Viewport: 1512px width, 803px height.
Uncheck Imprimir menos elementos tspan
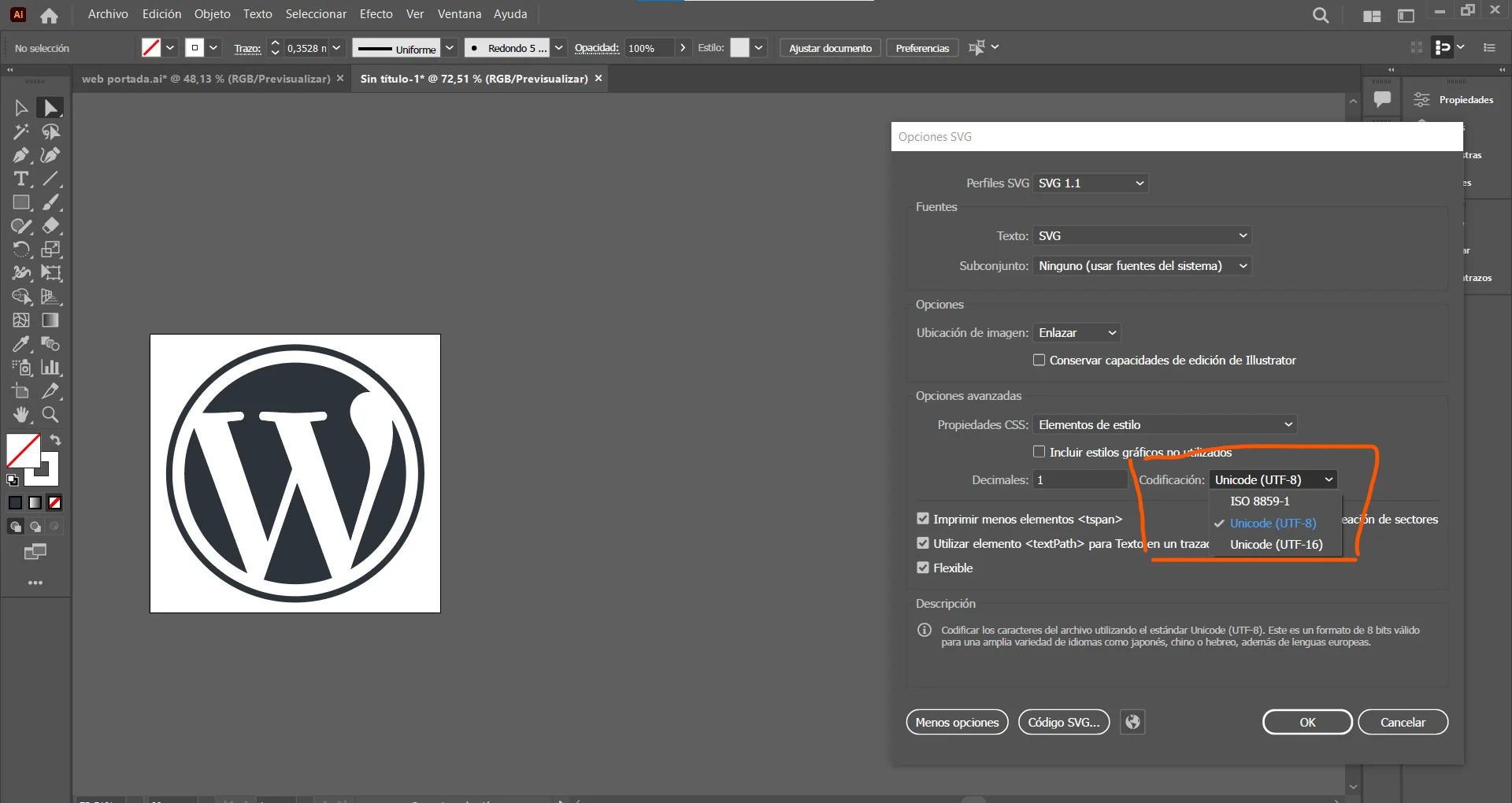(x=923, y=519)
